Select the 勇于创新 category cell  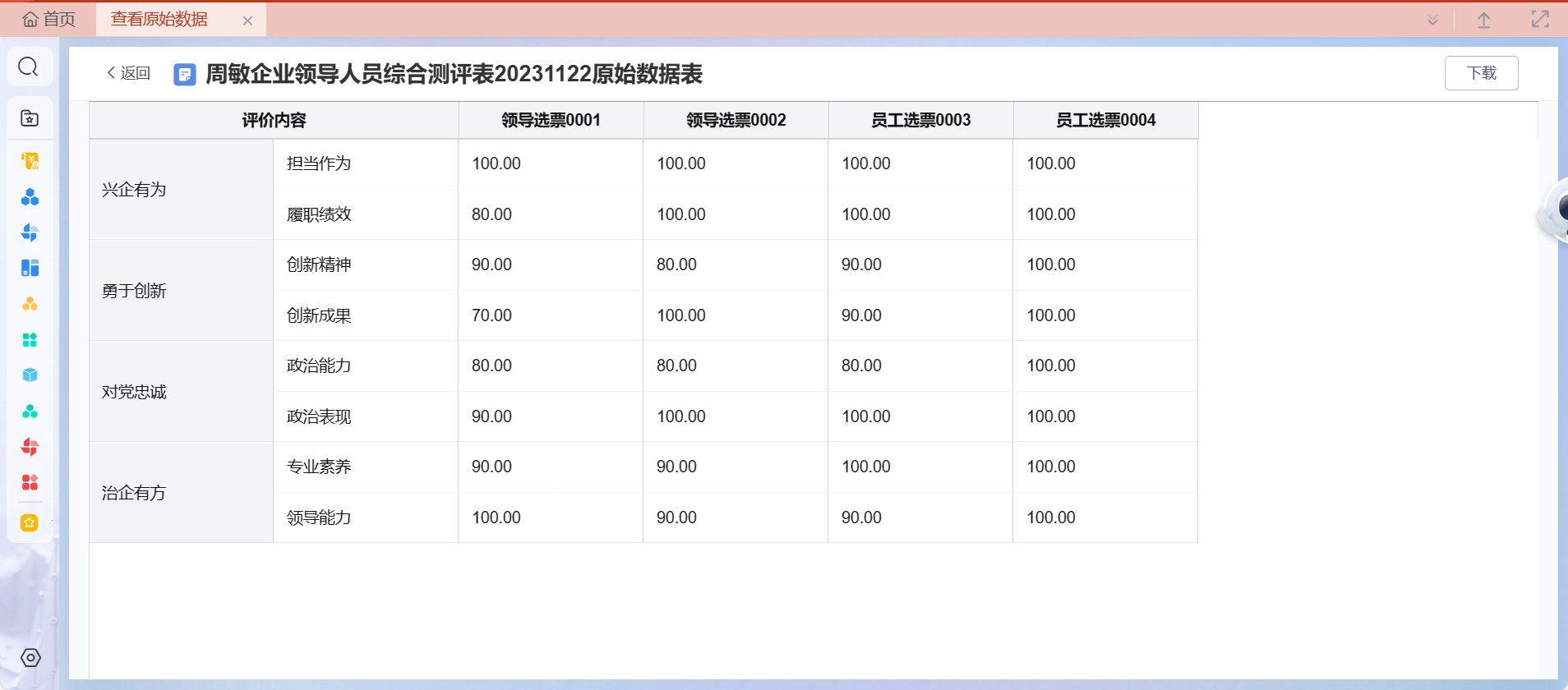[x=181, y=290]
